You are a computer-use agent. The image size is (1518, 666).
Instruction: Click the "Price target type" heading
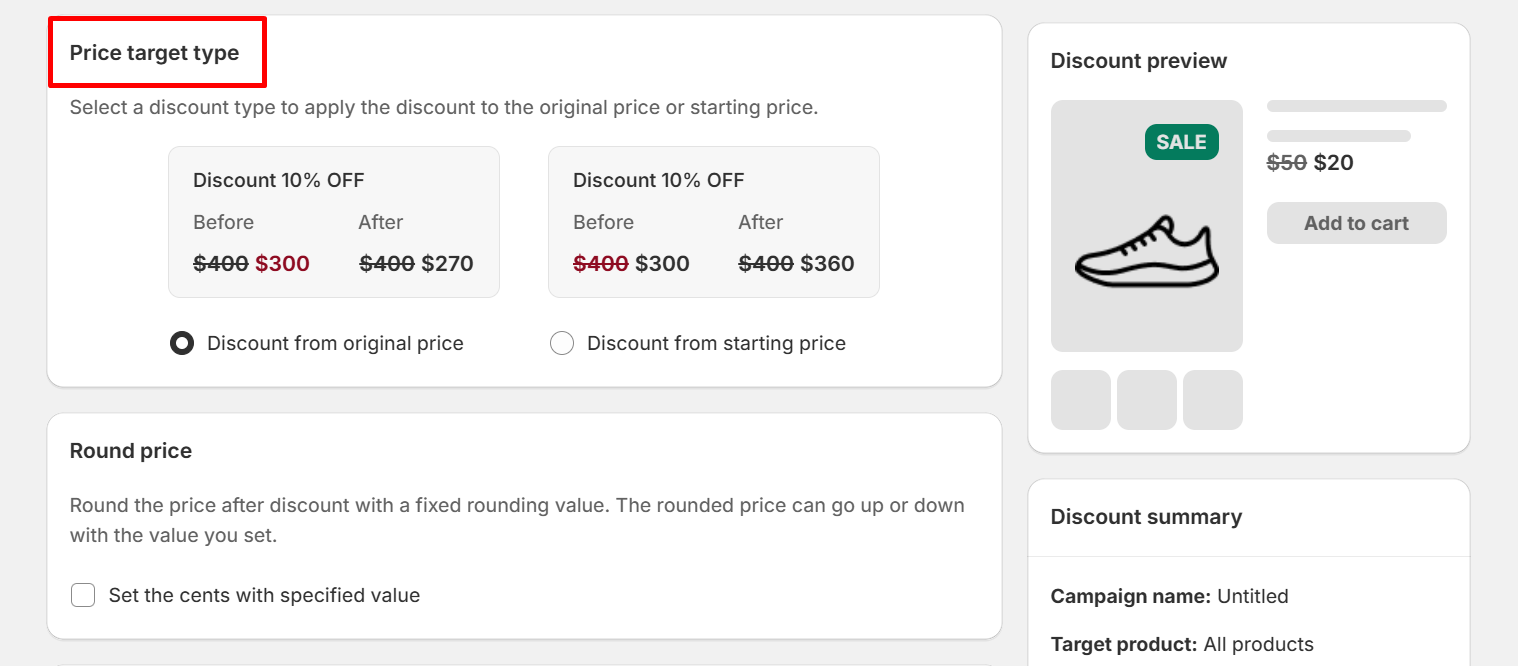(154, 53)
